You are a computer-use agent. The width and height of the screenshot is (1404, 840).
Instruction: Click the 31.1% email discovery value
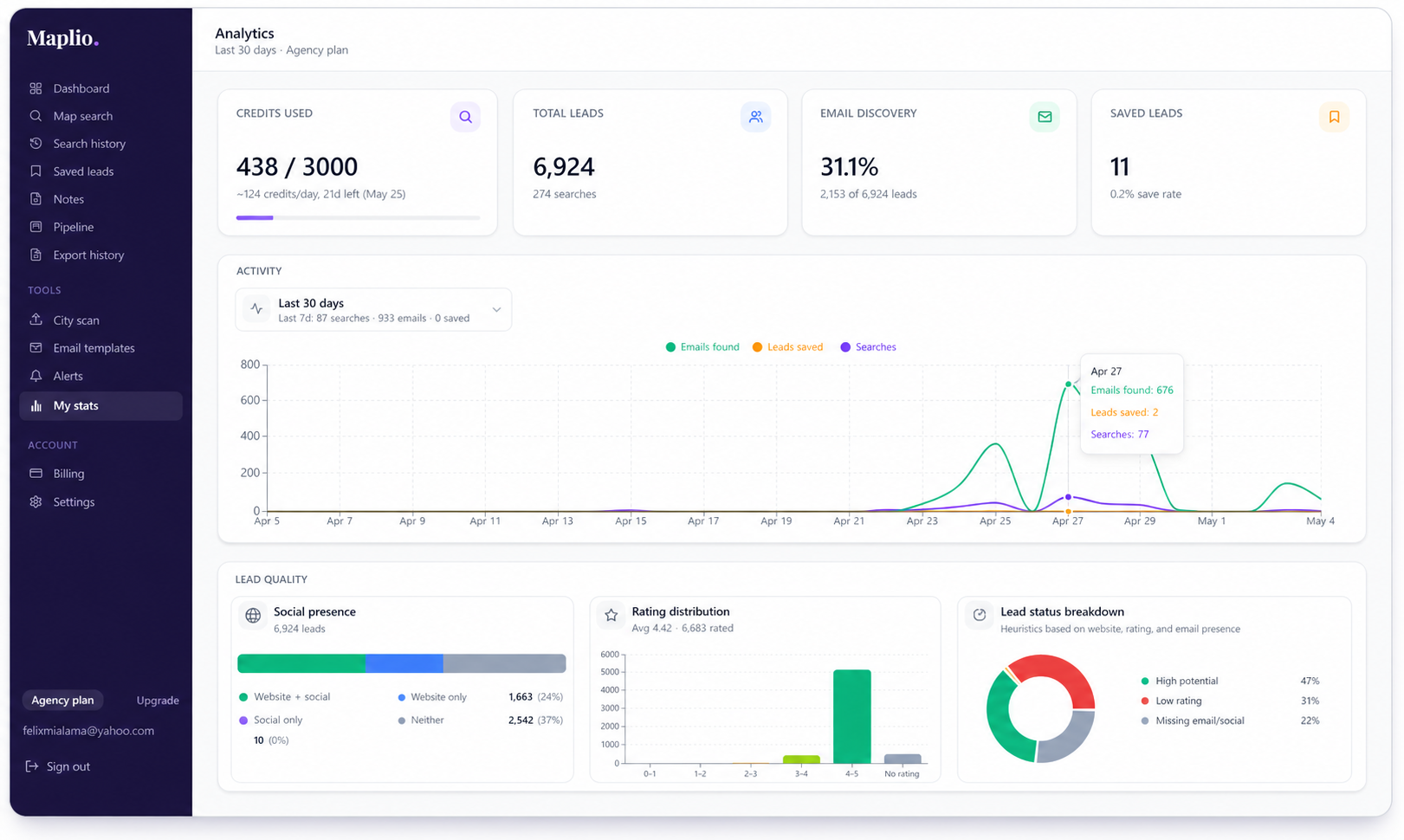(850, 166)
